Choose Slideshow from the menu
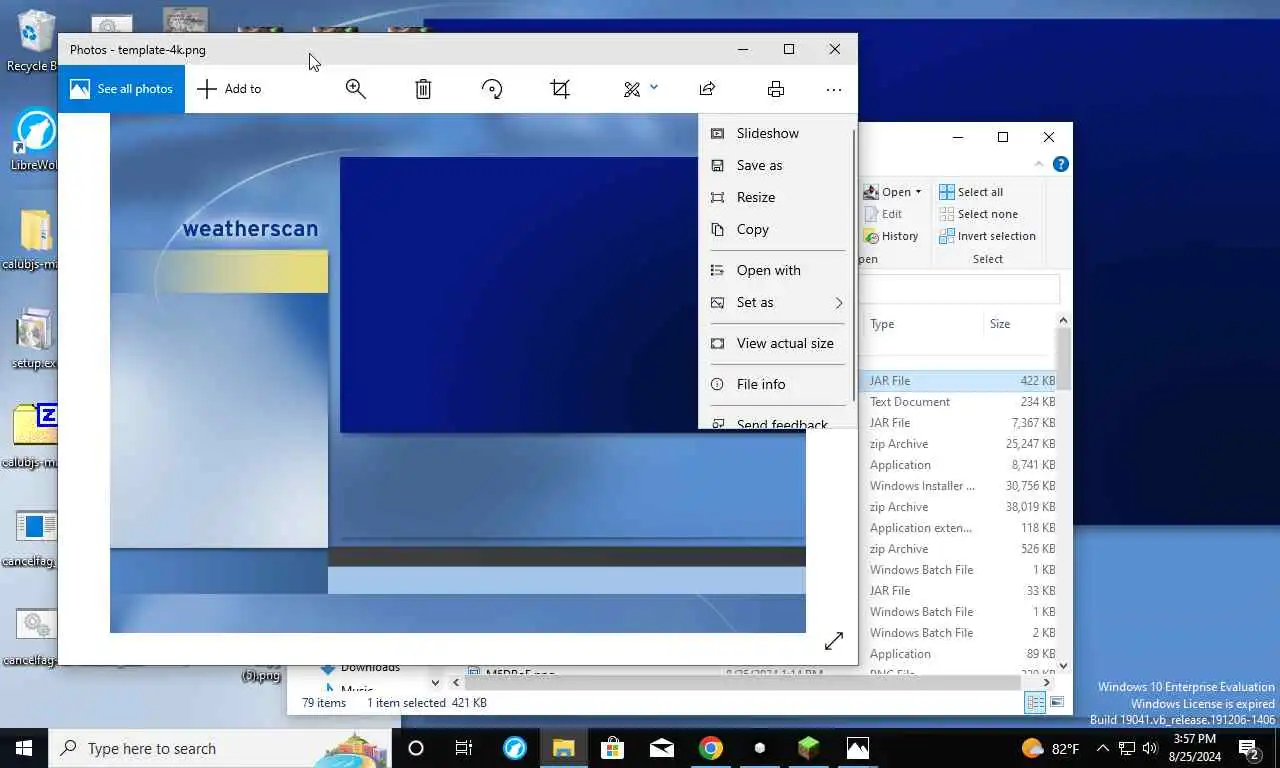Image resolution: width=1280 pixels, height=768 pixels. coord(776,133)
